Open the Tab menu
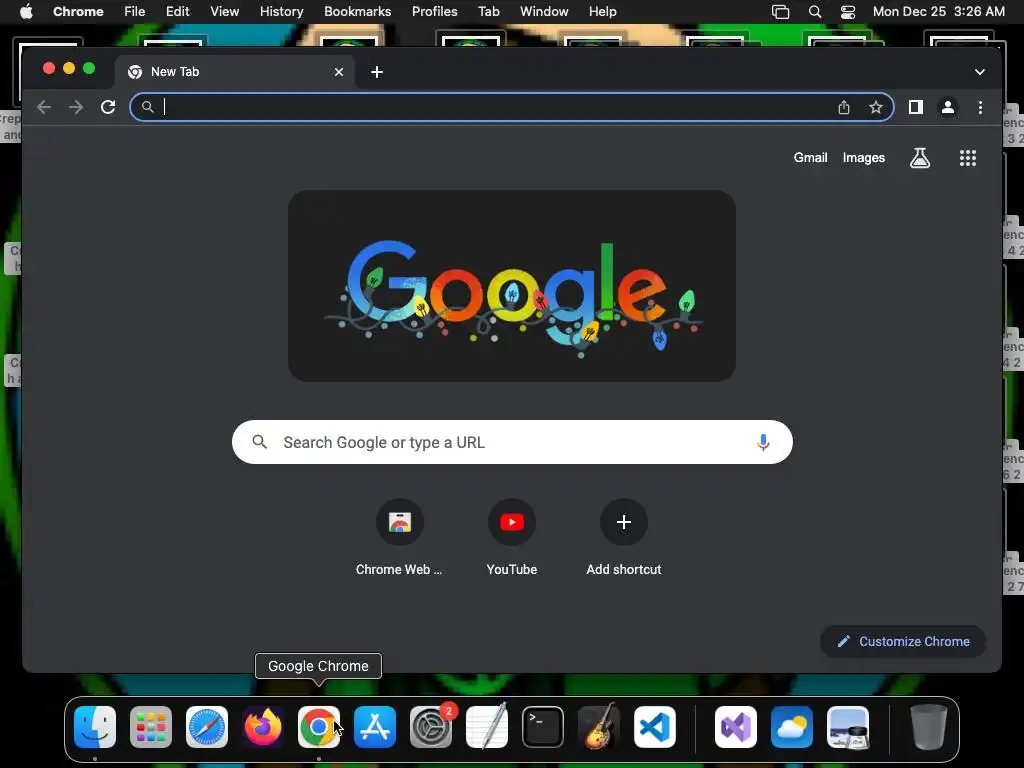This screenshot has height=768, width=1024. tap(488, 12)
